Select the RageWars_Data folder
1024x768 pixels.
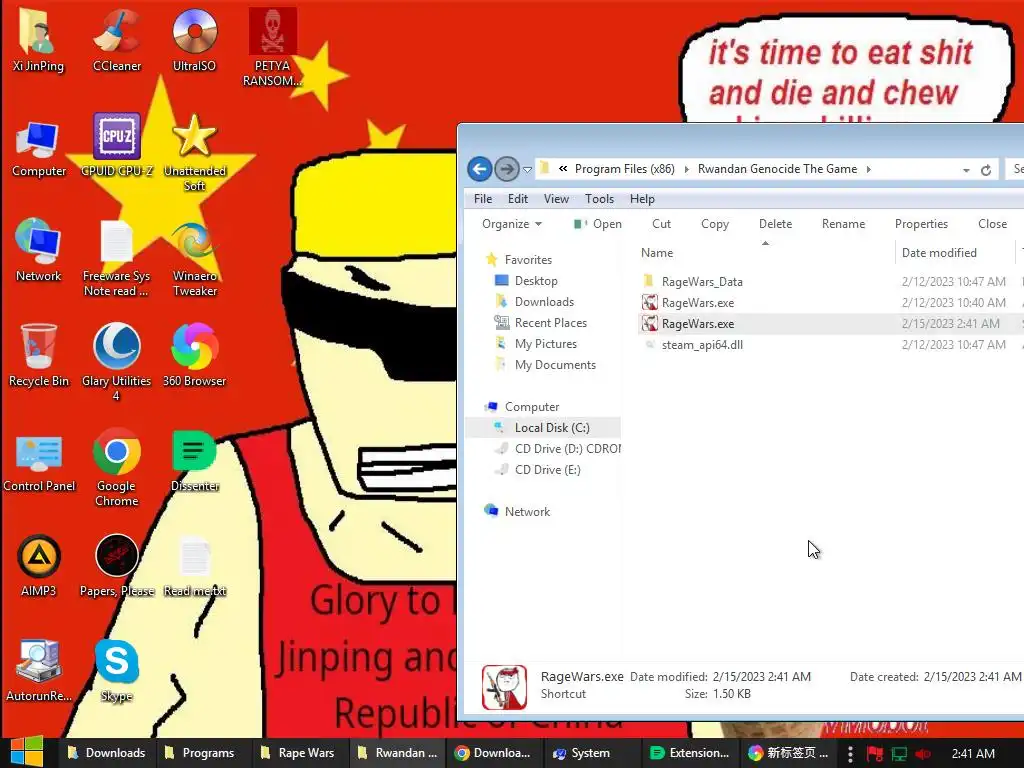[701, 281]
